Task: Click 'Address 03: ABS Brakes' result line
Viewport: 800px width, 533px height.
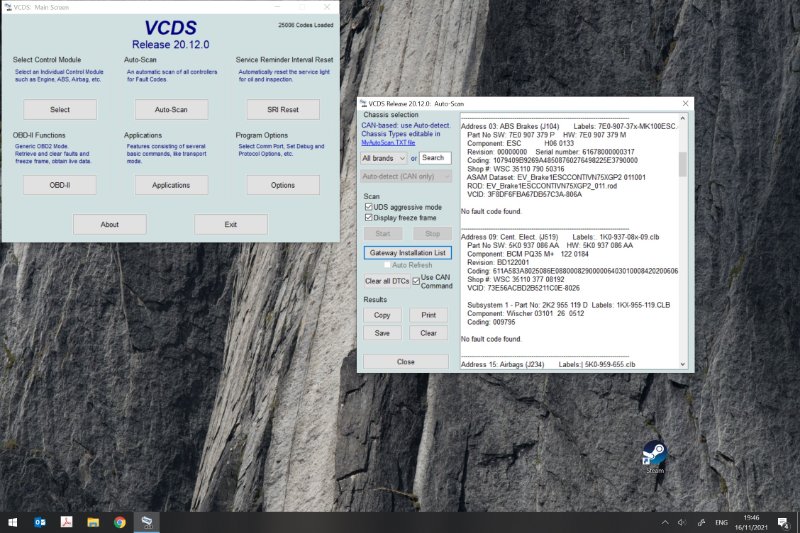Action: click(x=569, y=126)
